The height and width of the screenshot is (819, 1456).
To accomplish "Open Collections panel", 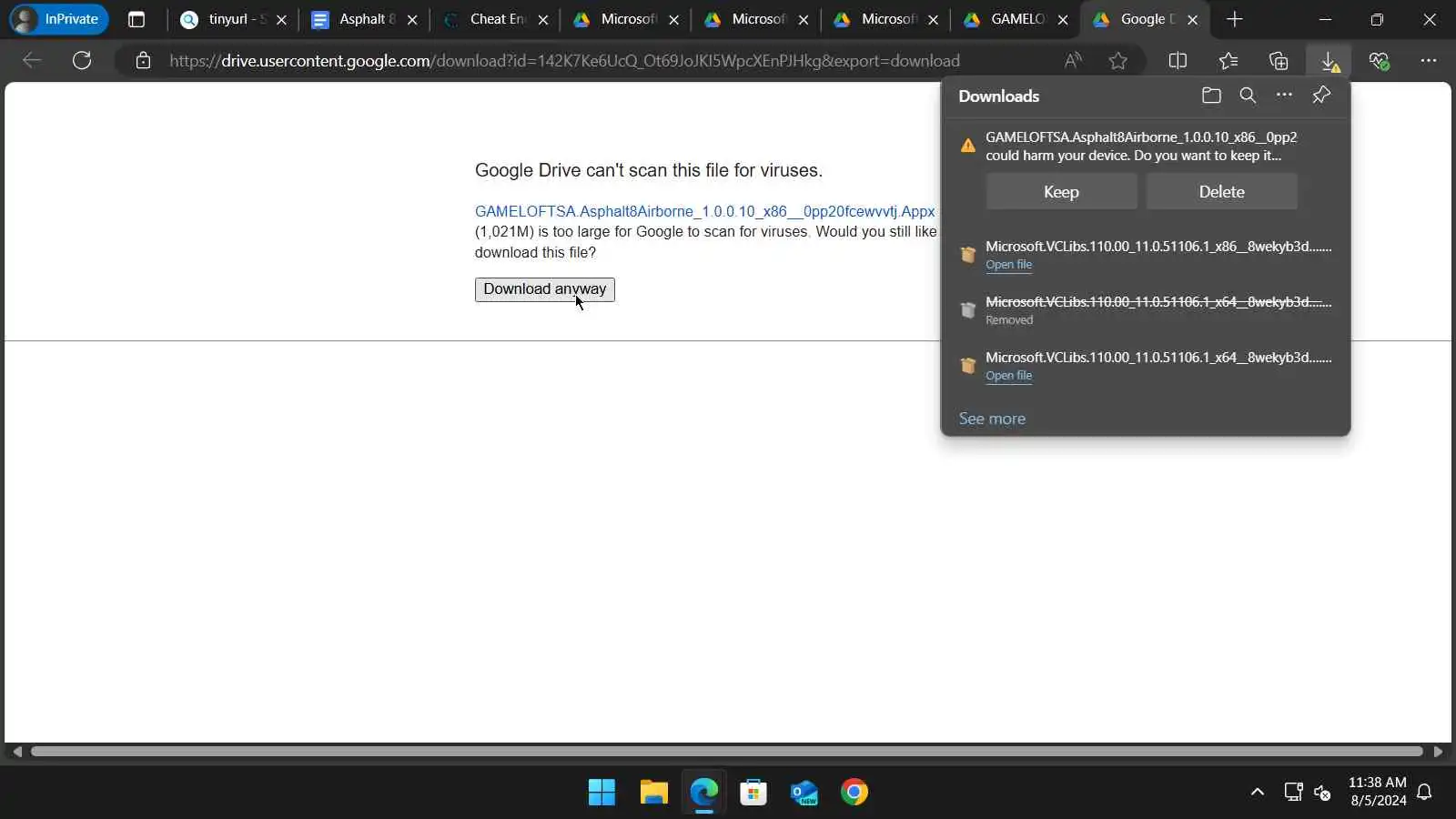I will click(x=1279, y=61).
